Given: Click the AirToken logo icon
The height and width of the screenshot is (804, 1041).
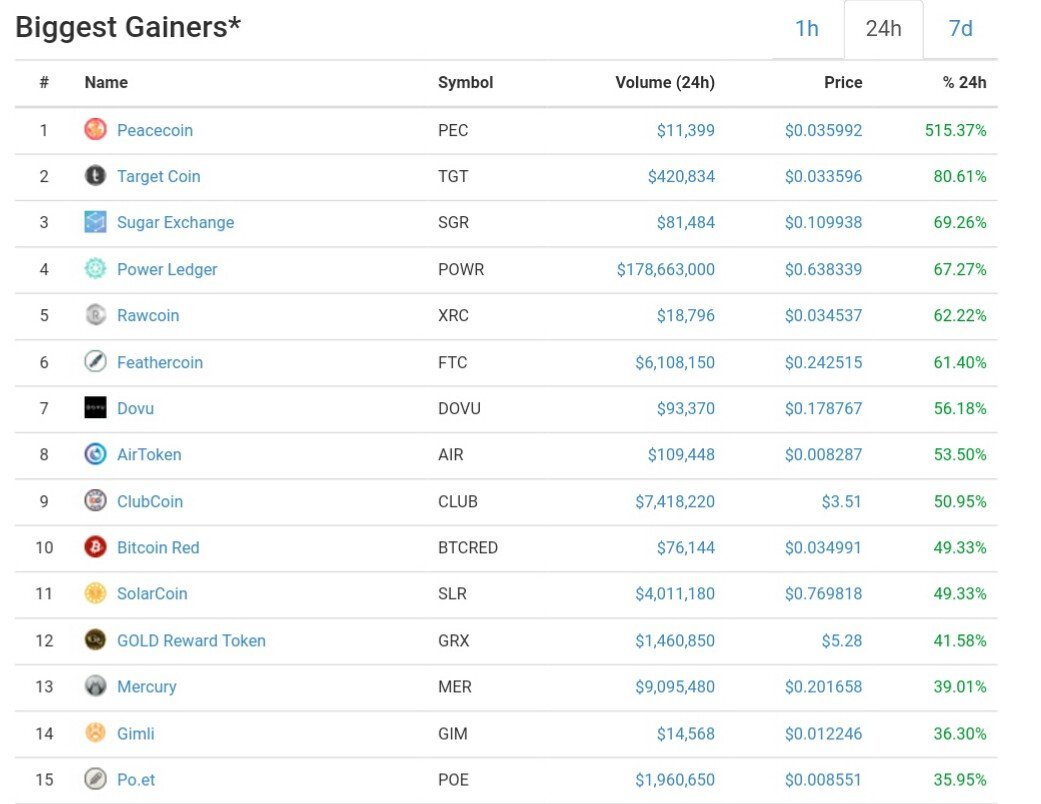Looking at the screenshot, I should tap(95, 454).
